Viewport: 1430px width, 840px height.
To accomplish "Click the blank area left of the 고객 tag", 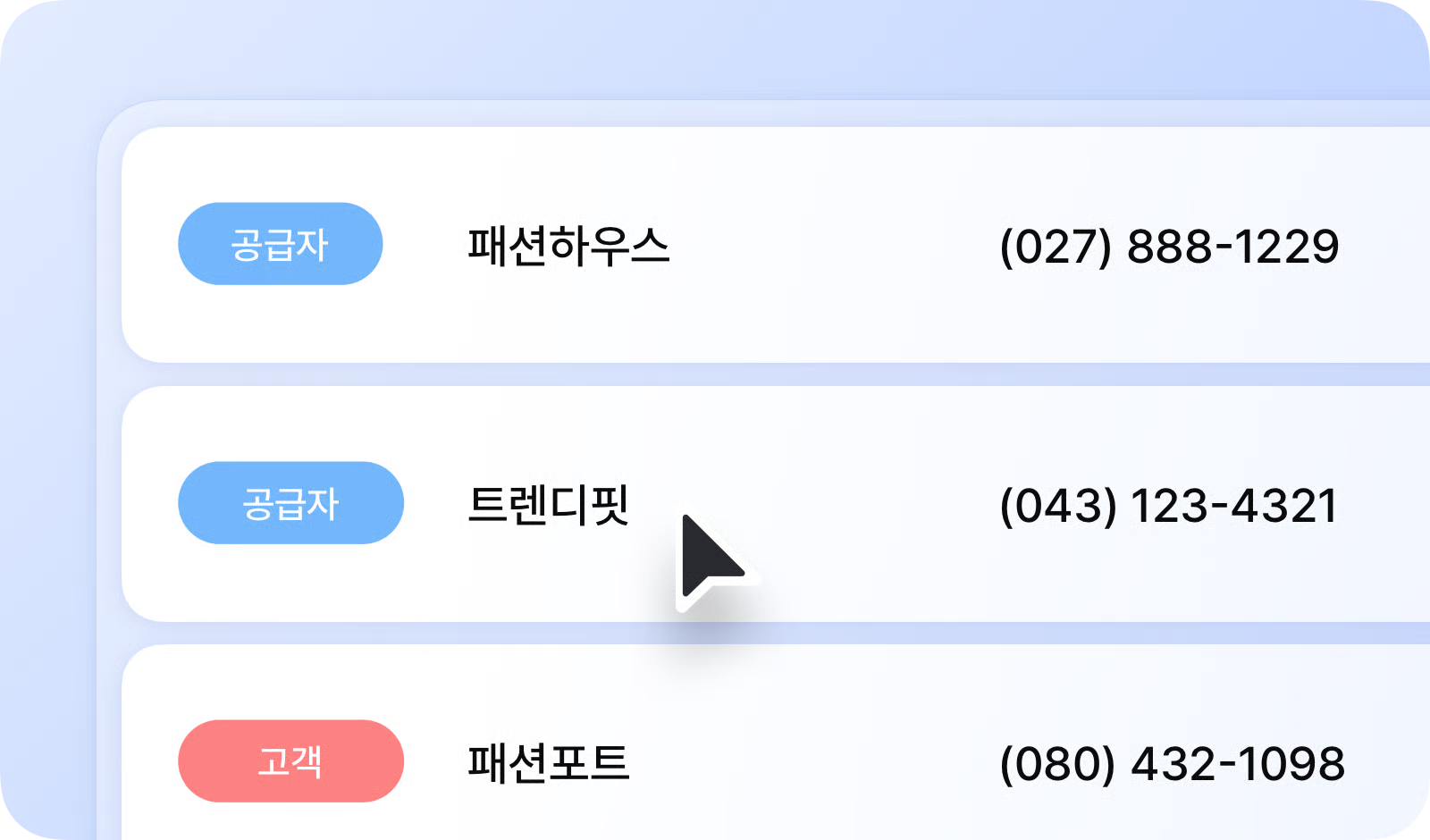I will tap(149, 761).
